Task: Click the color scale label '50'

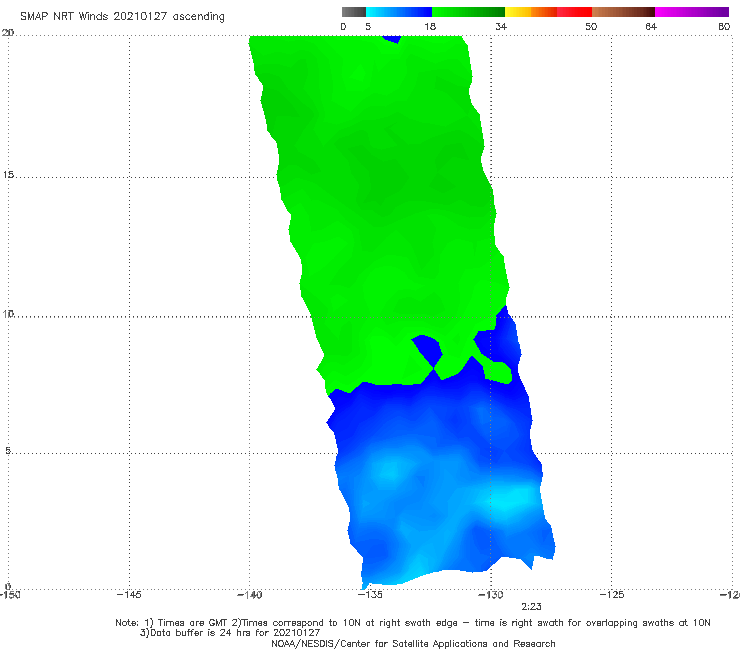Action: [x=591, y=26]
